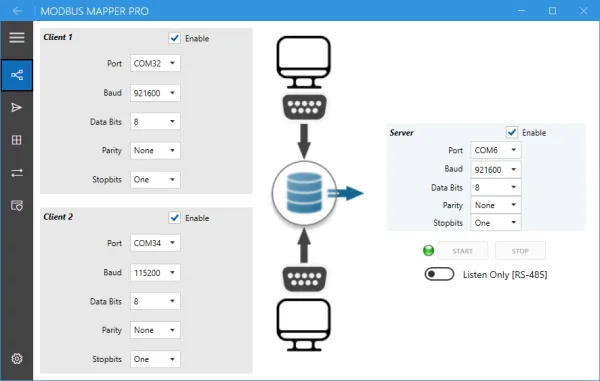Click the bottom computer monitor icon
Image resolution: width=600 pixels, height=381 pixels.
303,325
